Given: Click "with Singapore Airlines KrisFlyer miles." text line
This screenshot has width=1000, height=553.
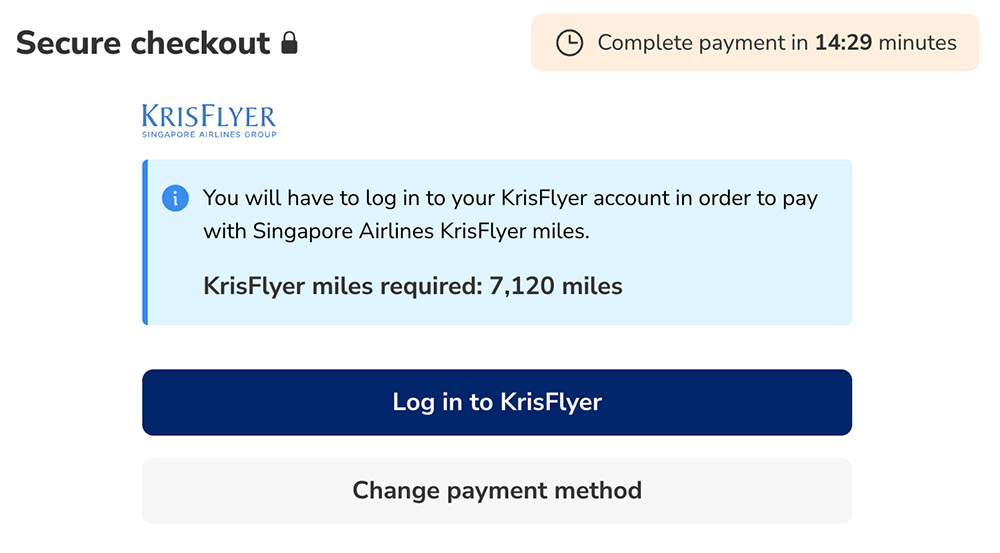Looking at the screenshot, I should pos(396,232).
